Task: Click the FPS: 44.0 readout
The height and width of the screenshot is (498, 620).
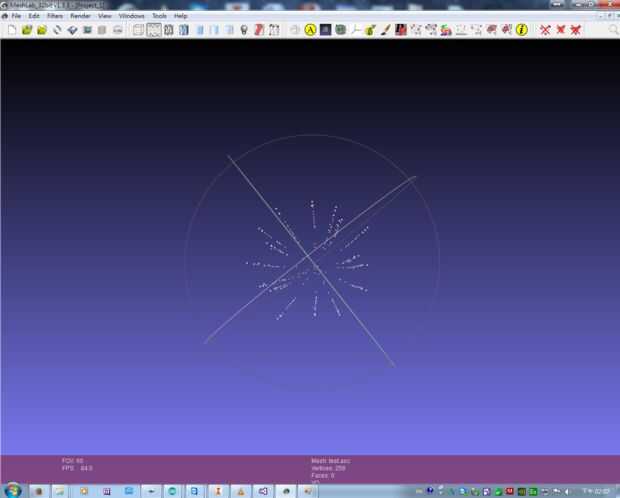Action: pos(77,468)
